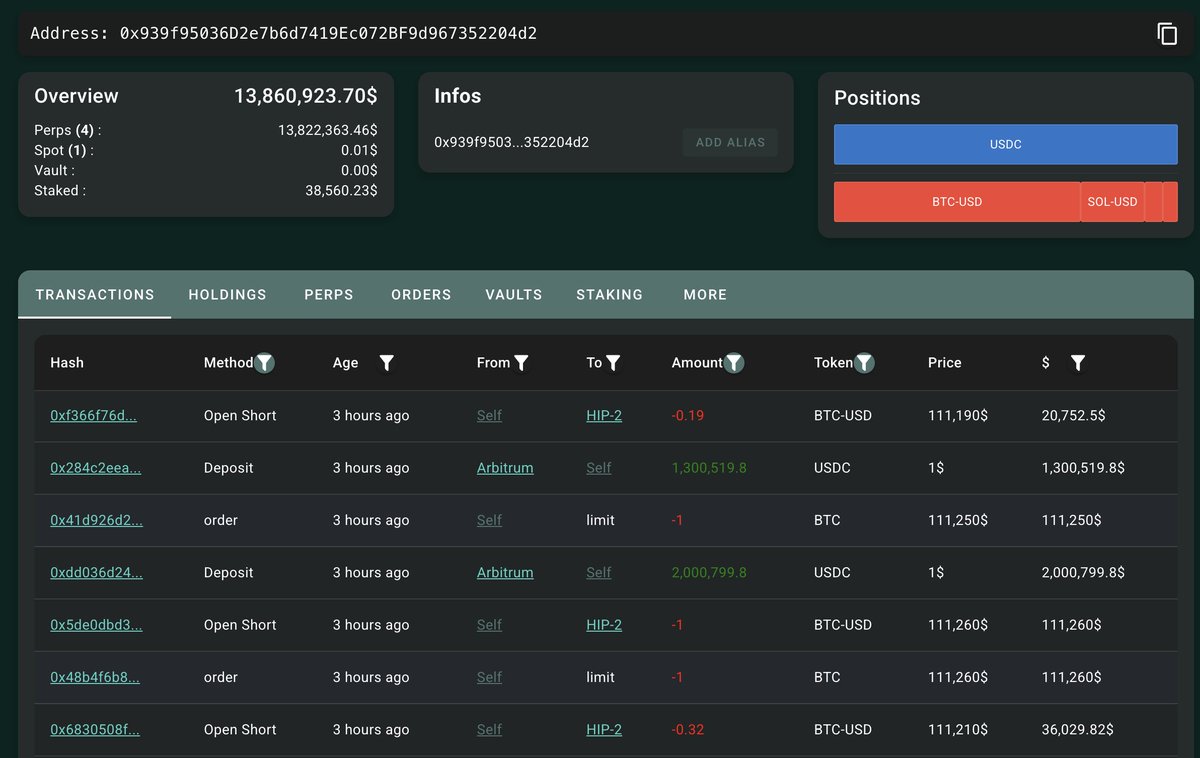Switch to the Holdings tab
This screenshot has width=1200, height=758.
coord(227,295)
